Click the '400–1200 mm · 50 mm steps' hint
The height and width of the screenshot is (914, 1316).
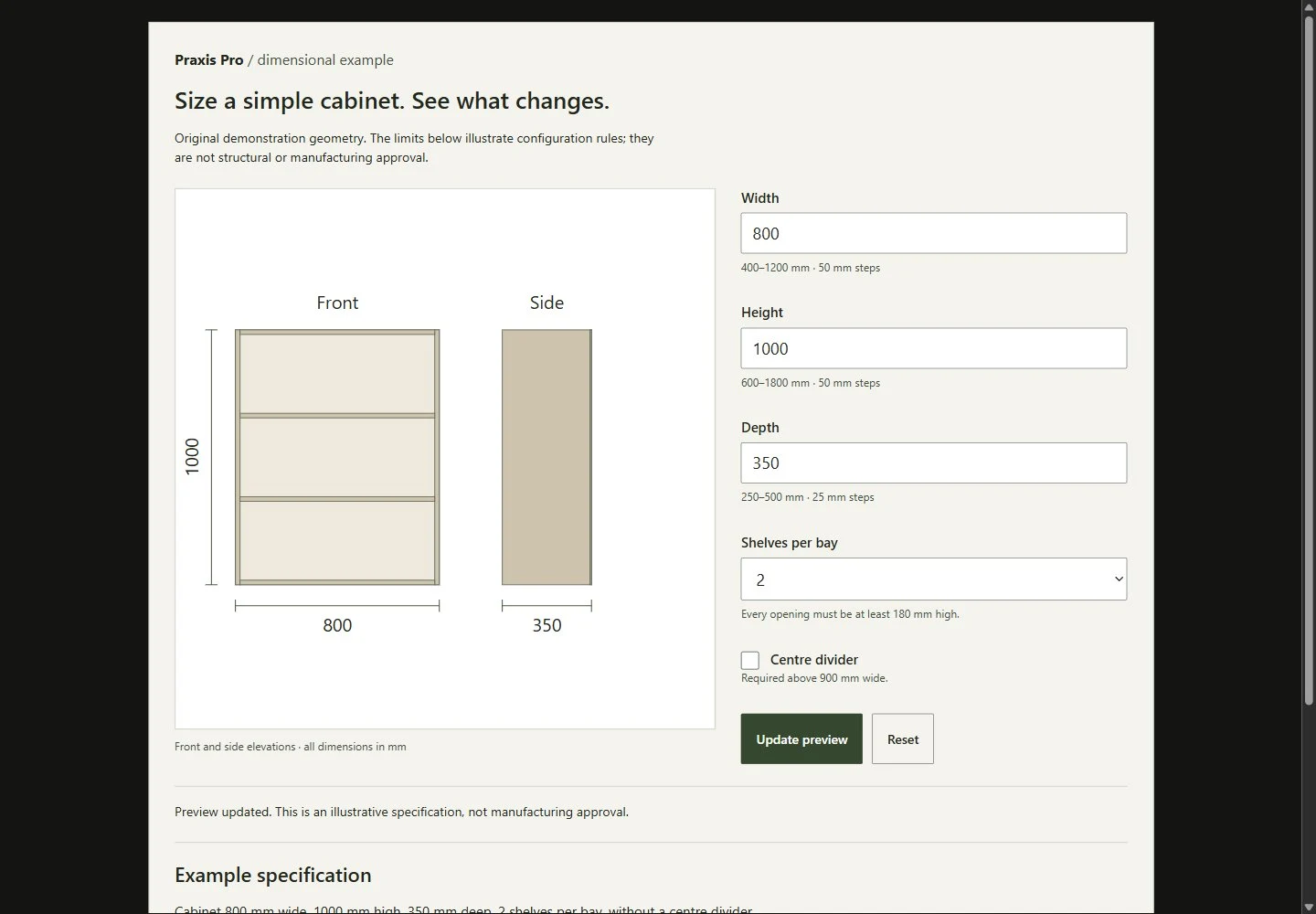(x=811, y=268)
